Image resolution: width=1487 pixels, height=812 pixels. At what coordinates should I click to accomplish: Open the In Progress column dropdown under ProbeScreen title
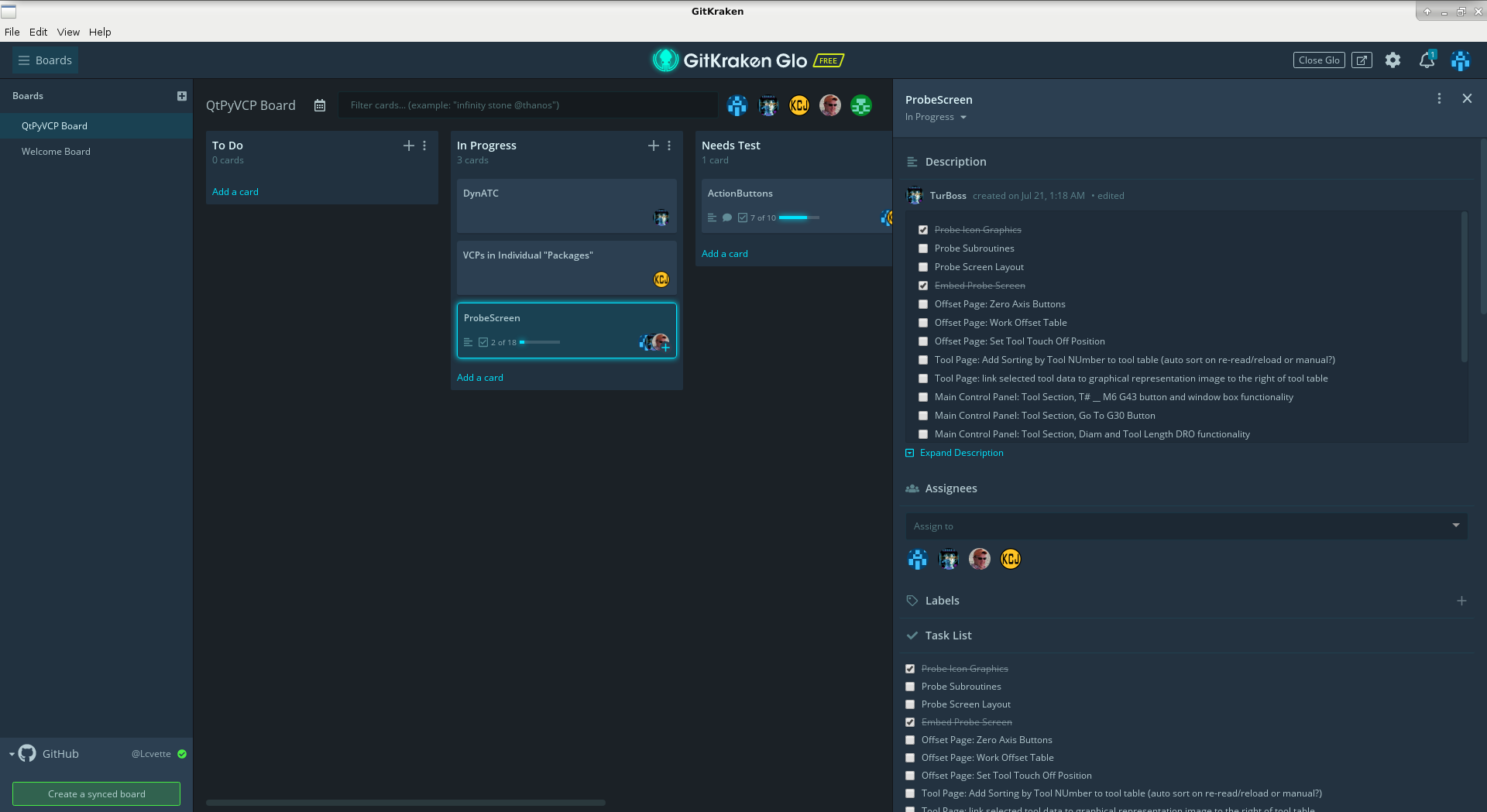point(936,117)
